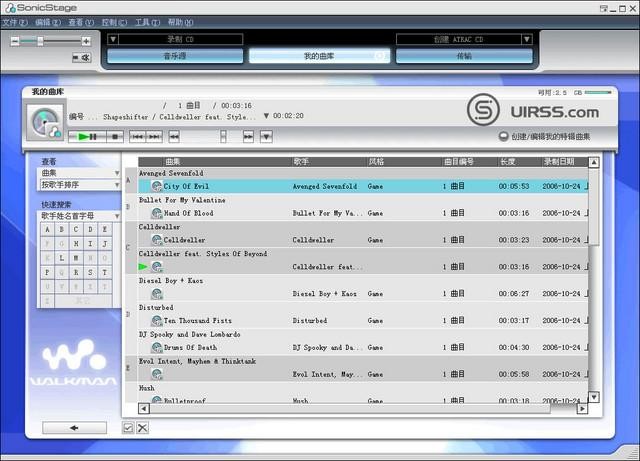The image size is (640, 461).
Task: Click the play/pause button in the player
Action: [86, 136]
